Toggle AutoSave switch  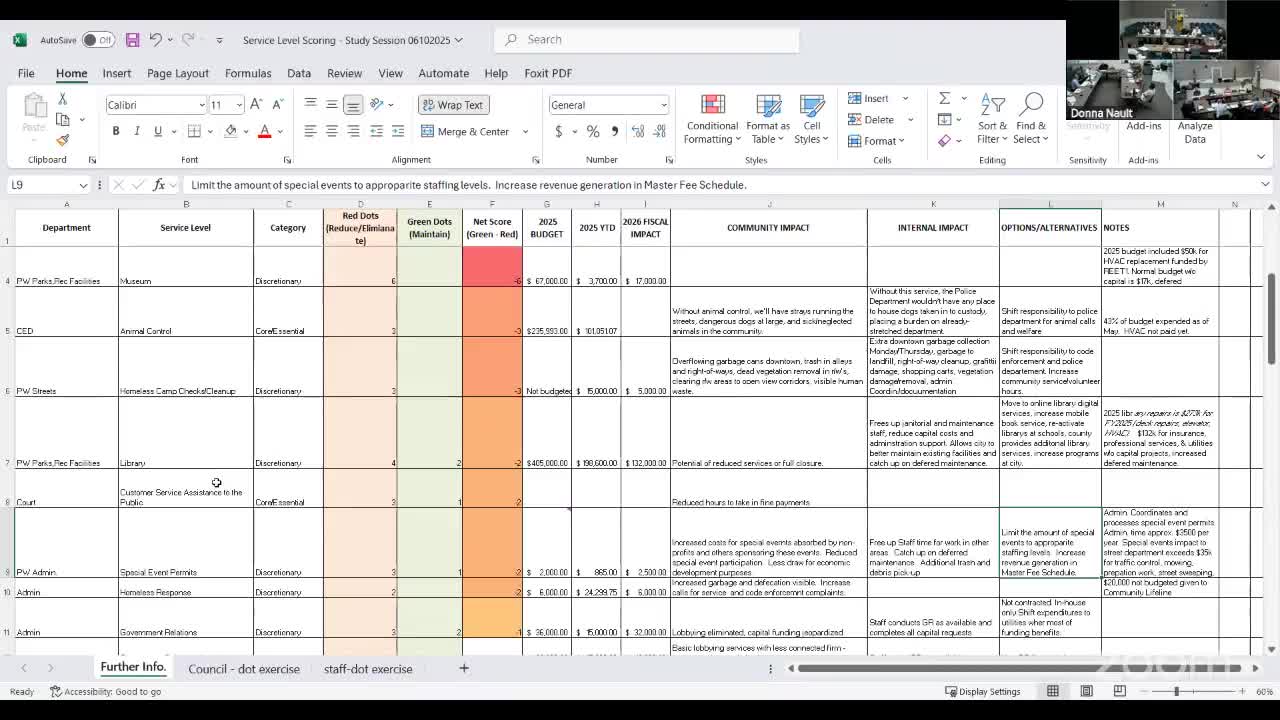click(x=98, y=40)
